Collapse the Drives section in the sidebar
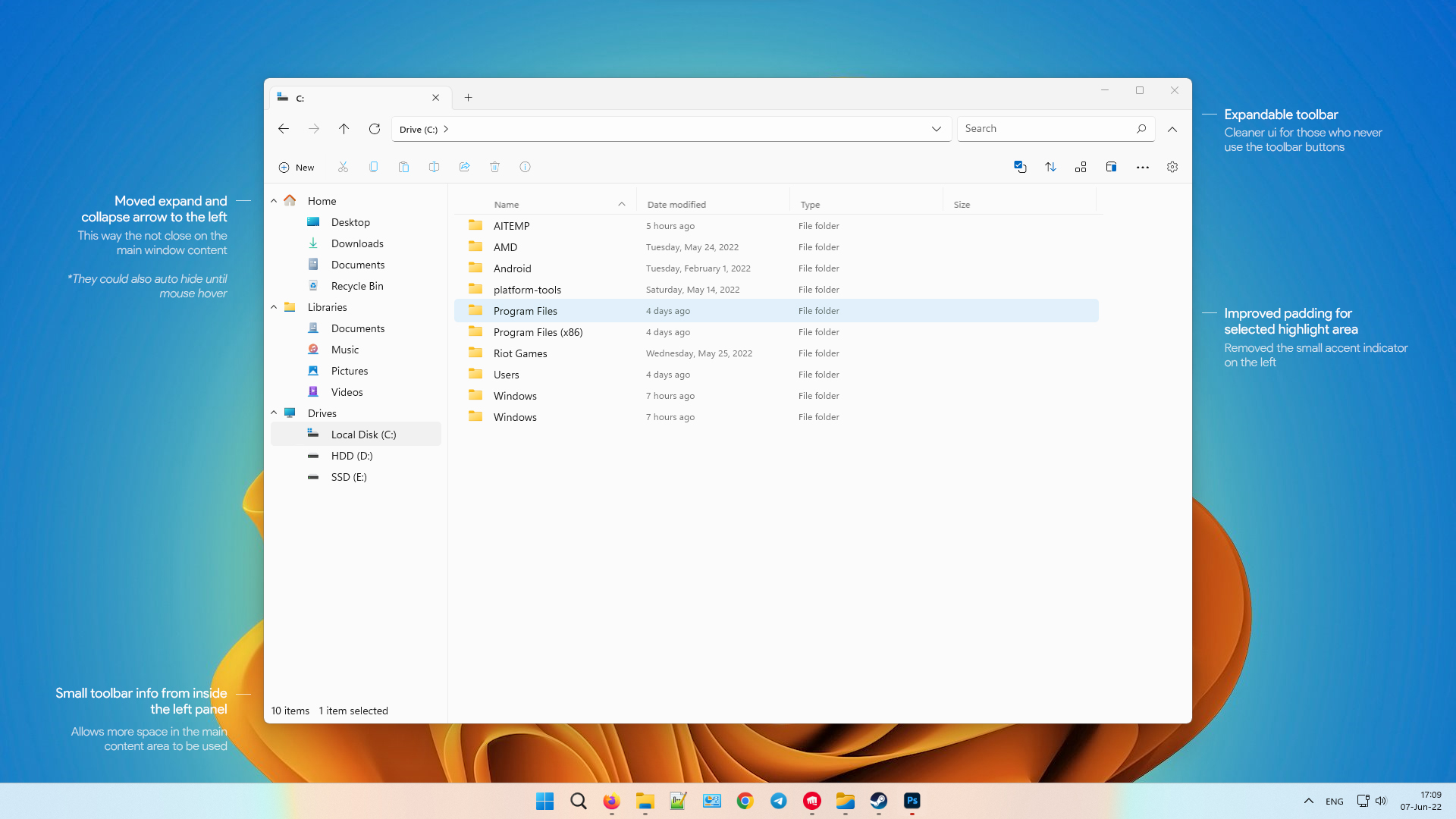Viewport: 1456px width, 819px height. click(x=274, y=413)
